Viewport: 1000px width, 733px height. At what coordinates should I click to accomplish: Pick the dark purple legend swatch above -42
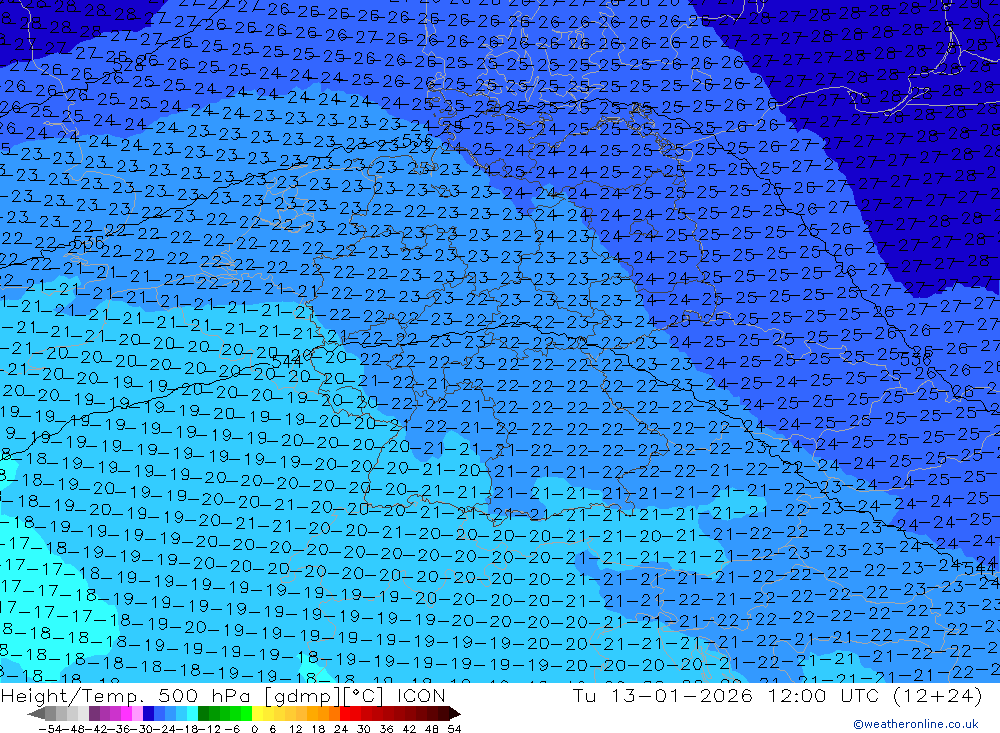pos(94,713)
